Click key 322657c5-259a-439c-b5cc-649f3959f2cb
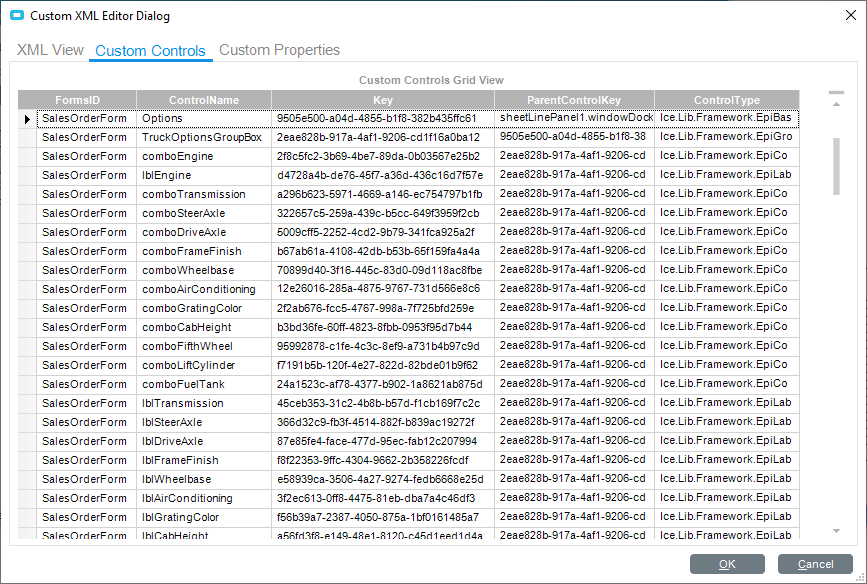The height and width of the screenshot is (584, 867). (x=383, y=213)
